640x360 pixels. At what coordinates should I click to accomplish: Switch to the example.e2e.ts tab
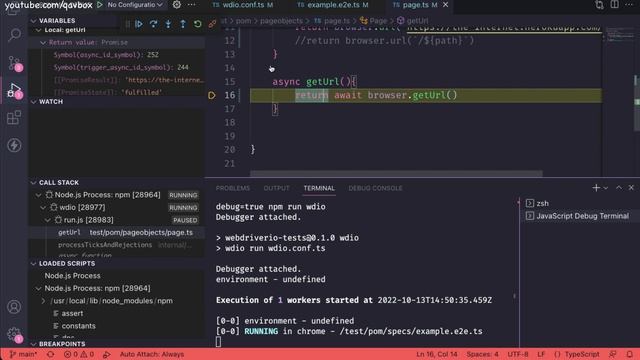333,5
